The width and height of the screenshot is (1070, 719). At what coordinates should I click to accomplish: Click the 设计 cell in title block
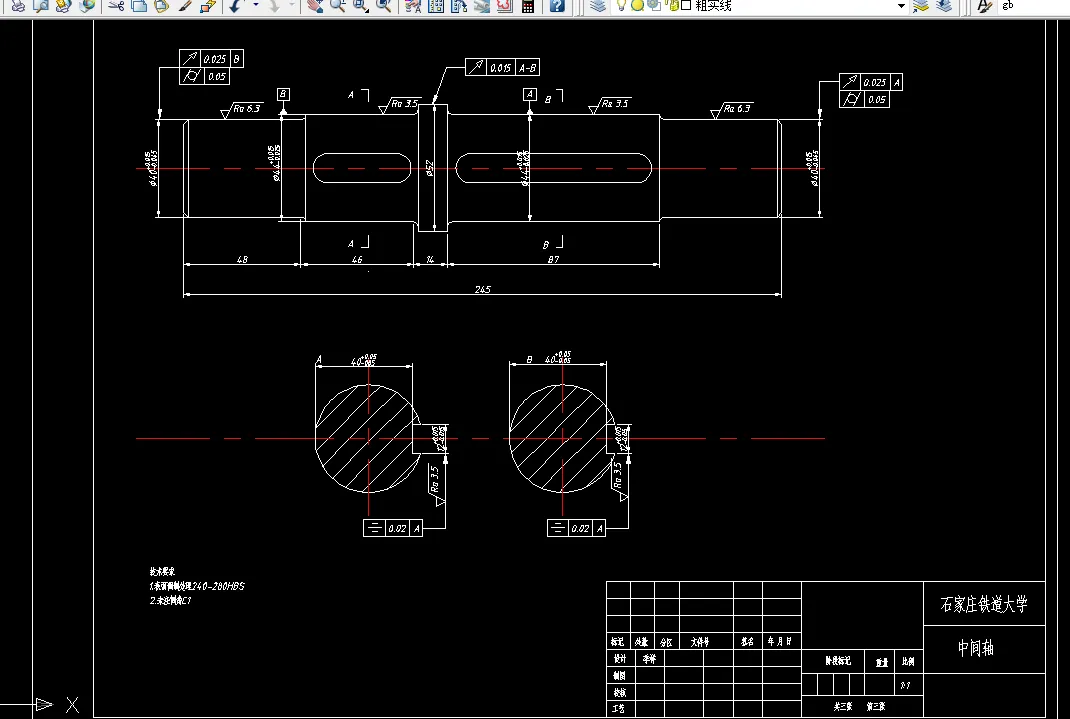tap(620, 659)
